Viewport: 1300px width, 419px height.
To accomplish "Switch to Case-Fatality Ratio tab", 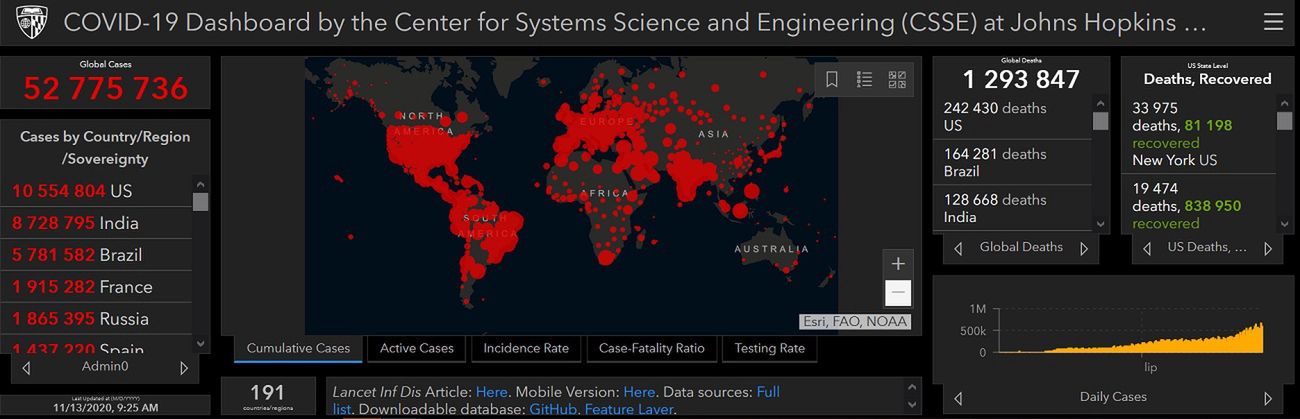I will (x=651, y=348).
